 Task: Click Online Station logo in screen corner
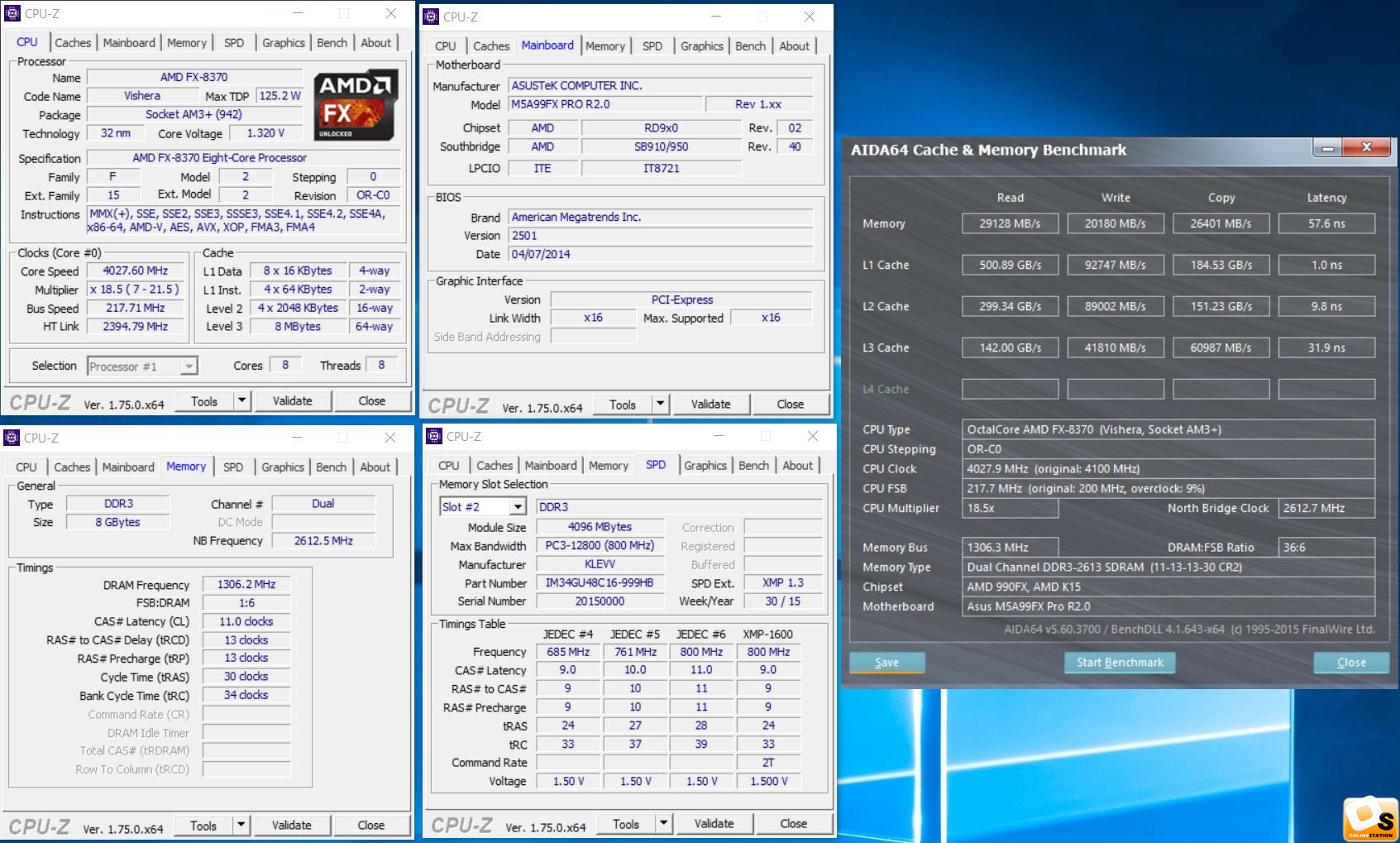[x=1370, y=819]
